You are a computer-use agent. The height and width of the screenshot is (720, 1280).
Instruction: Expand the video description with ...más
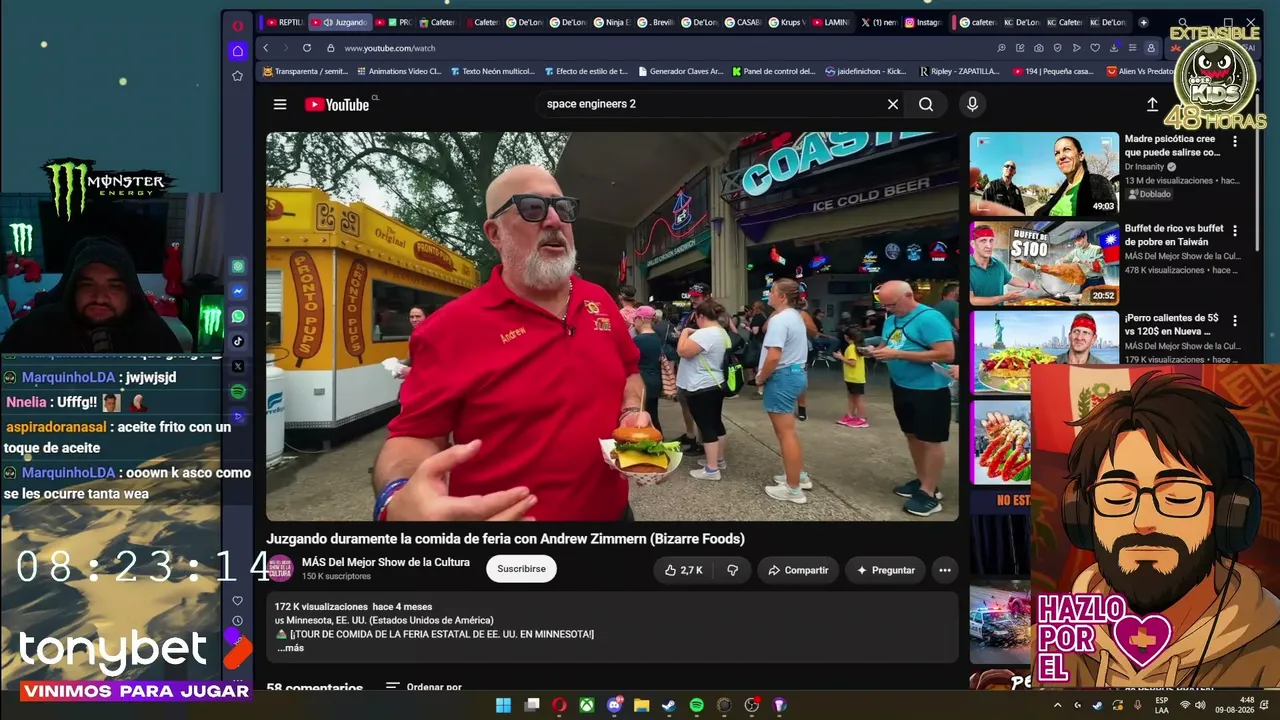290,648
